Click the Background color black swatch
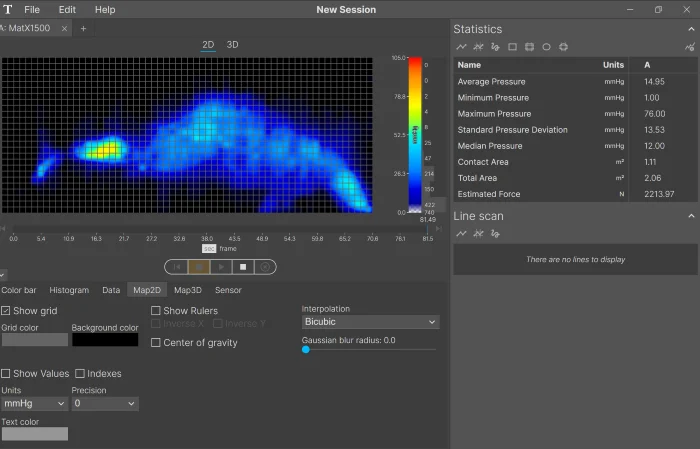The width and height of the screenshot is (700, 449). click(x=105, y=340)
